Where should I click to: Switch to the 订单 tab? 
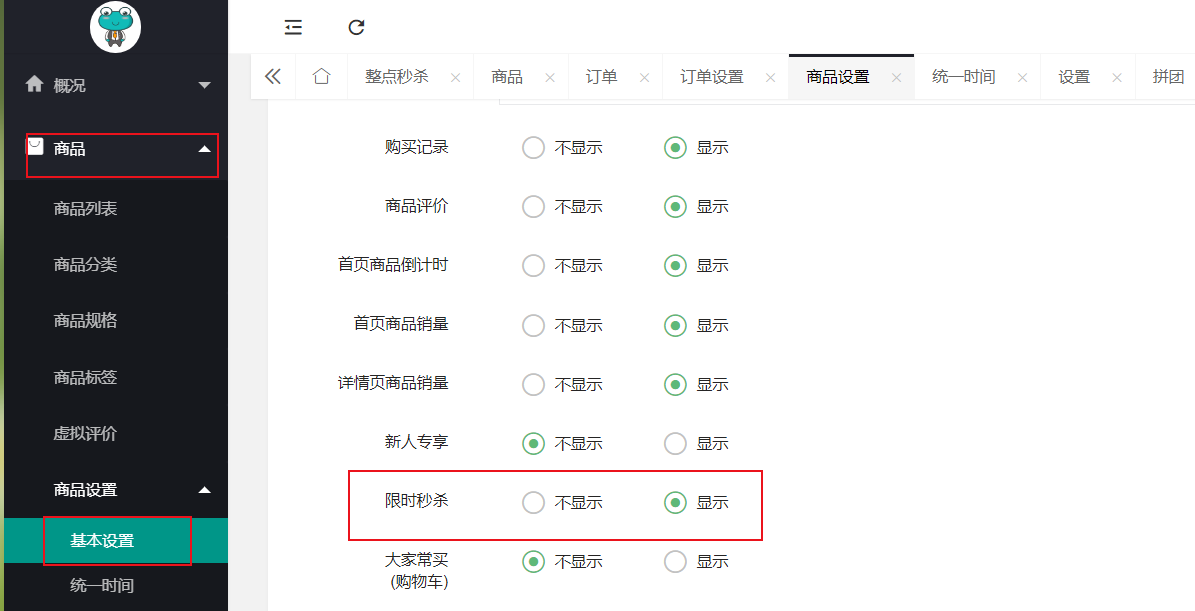click(601, 77)
